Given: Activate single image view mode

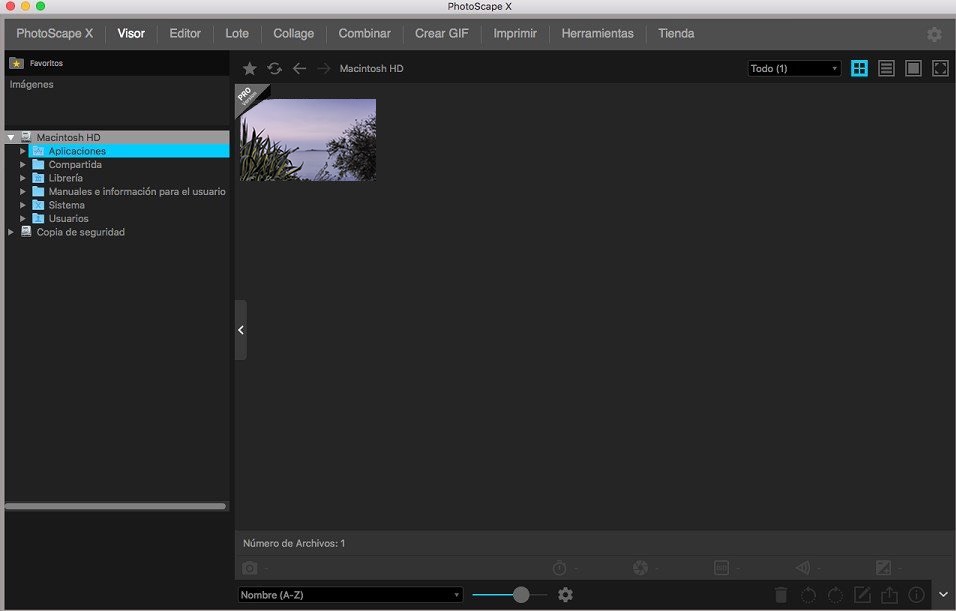Looking at the screenshot, I should tap(913, 68).
